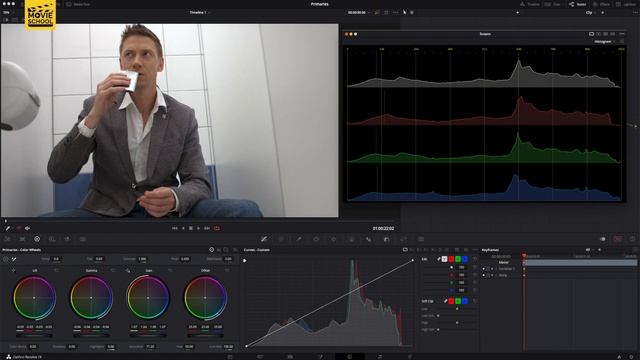Switch to Timeline tab in top bar

[530, 4]
